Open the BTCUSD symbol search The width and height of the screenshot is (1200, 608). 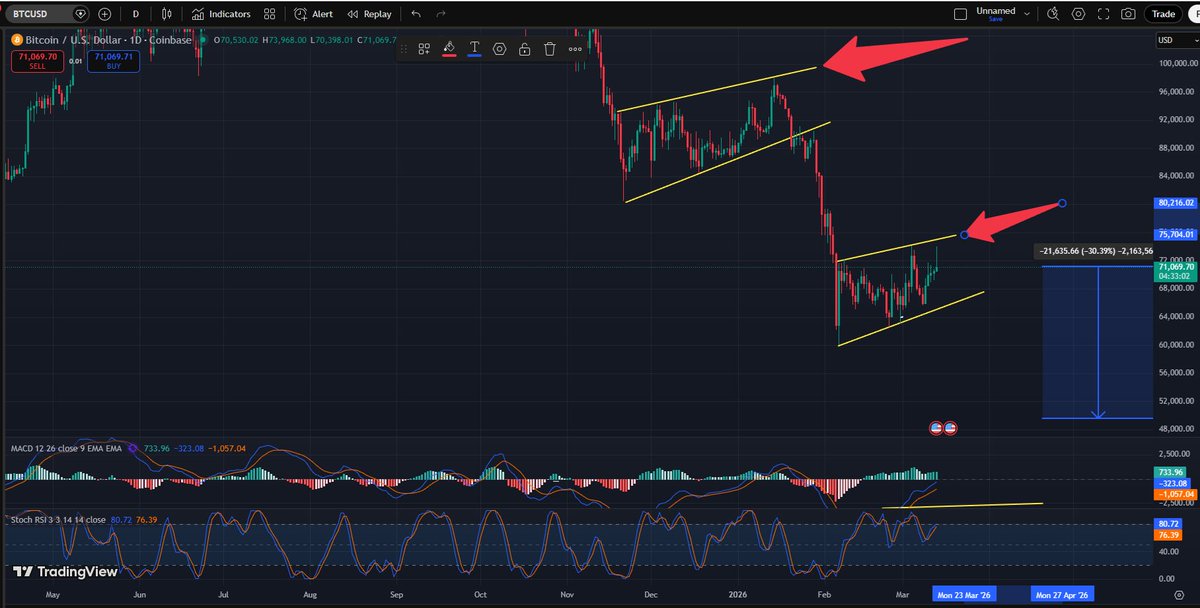[47, 14]
